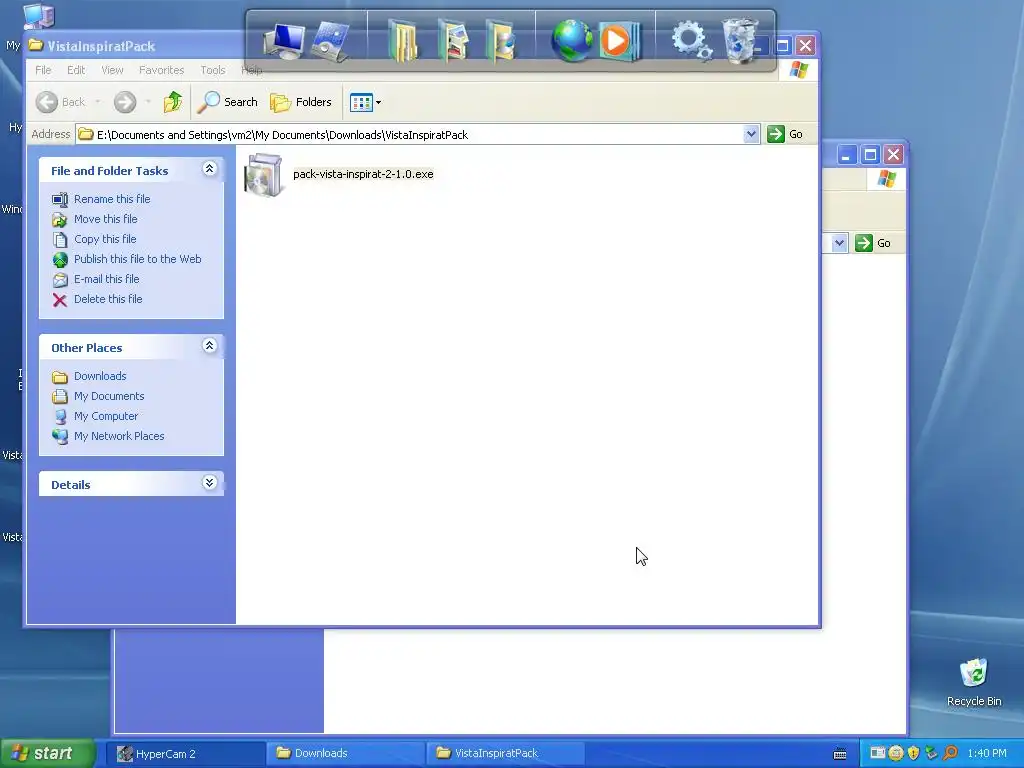The height and width of the screenshot is (768, 1024).
Task: Launch the globe browser icon in the dock
Action: [x=572, y=40]
